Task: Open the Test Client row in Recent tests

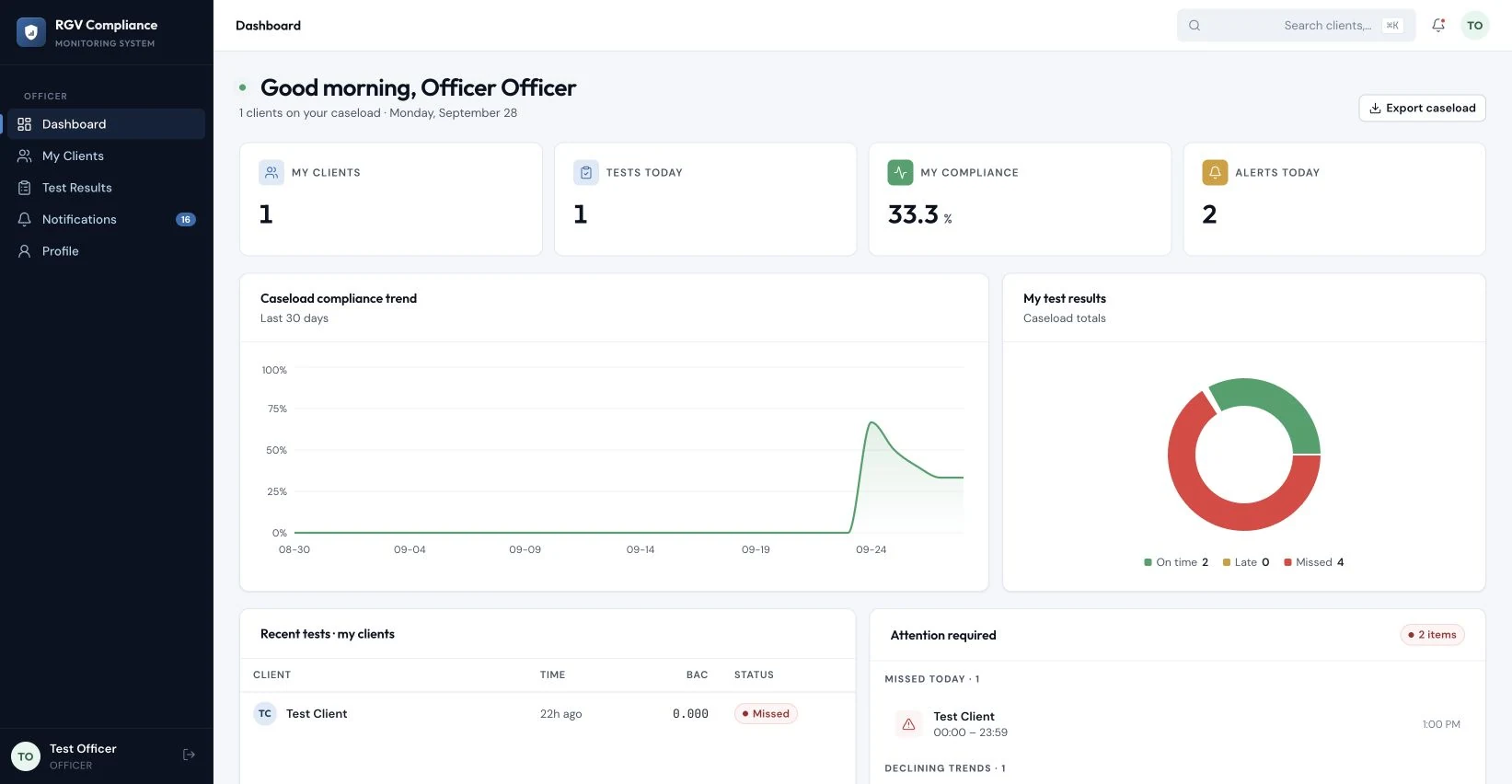Action: [548, 714]
